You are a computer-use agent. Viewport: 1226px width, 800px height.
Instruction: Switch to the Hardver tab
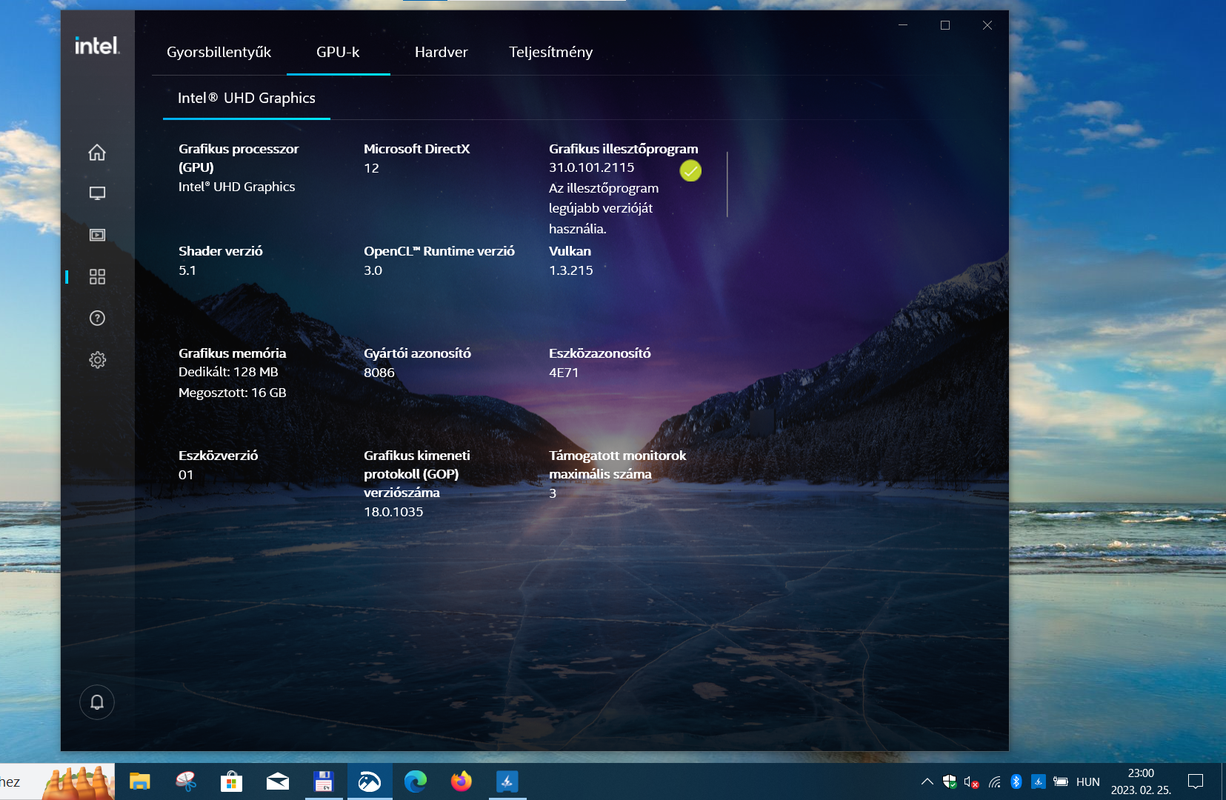click(441, 52)
